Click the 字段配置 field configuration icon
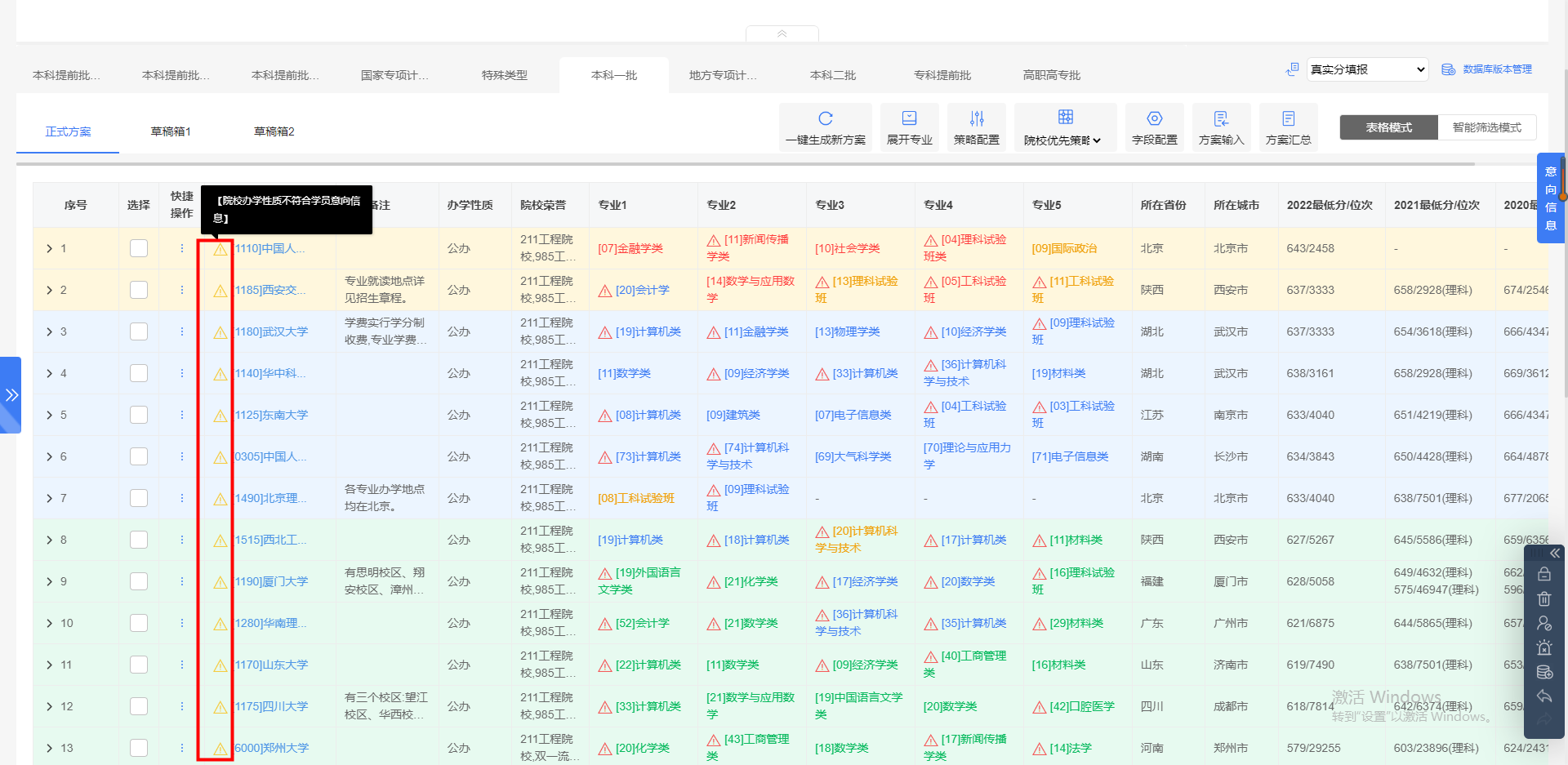Screen dimensions: 1568x765 tap(1154, 118)
